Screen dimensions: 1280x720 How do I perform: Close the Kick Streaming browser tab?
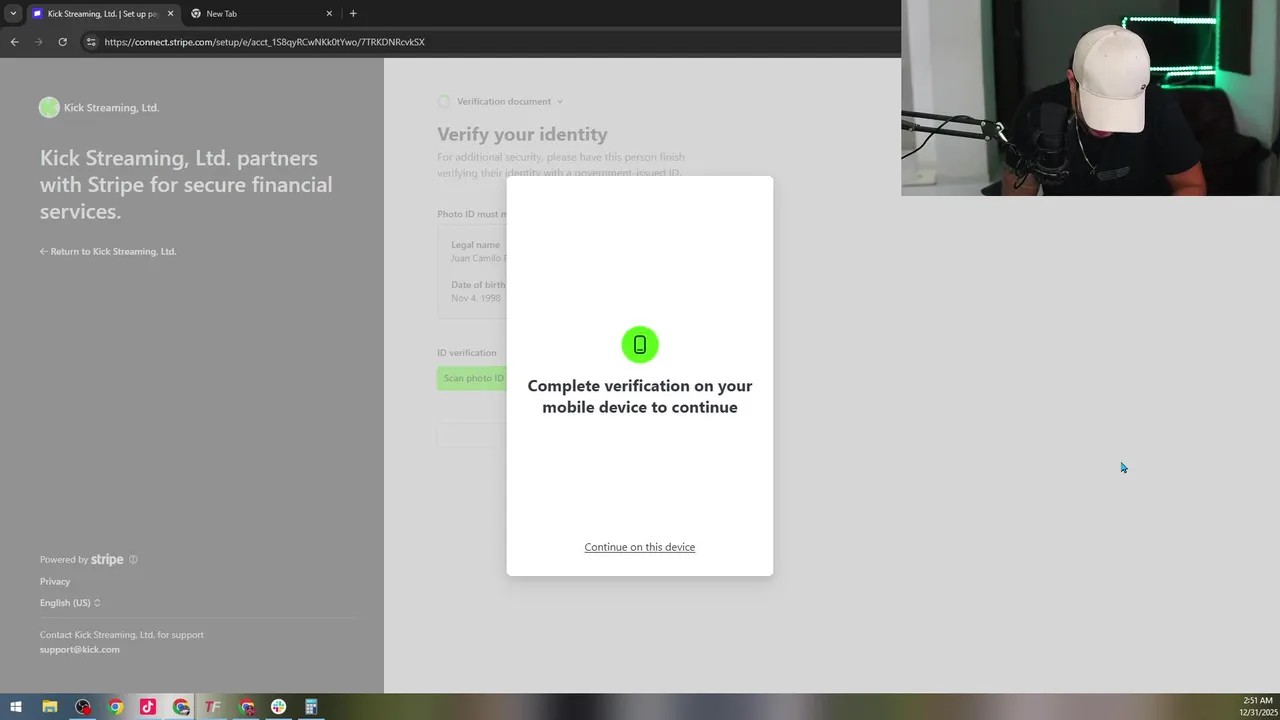point(170,14)
